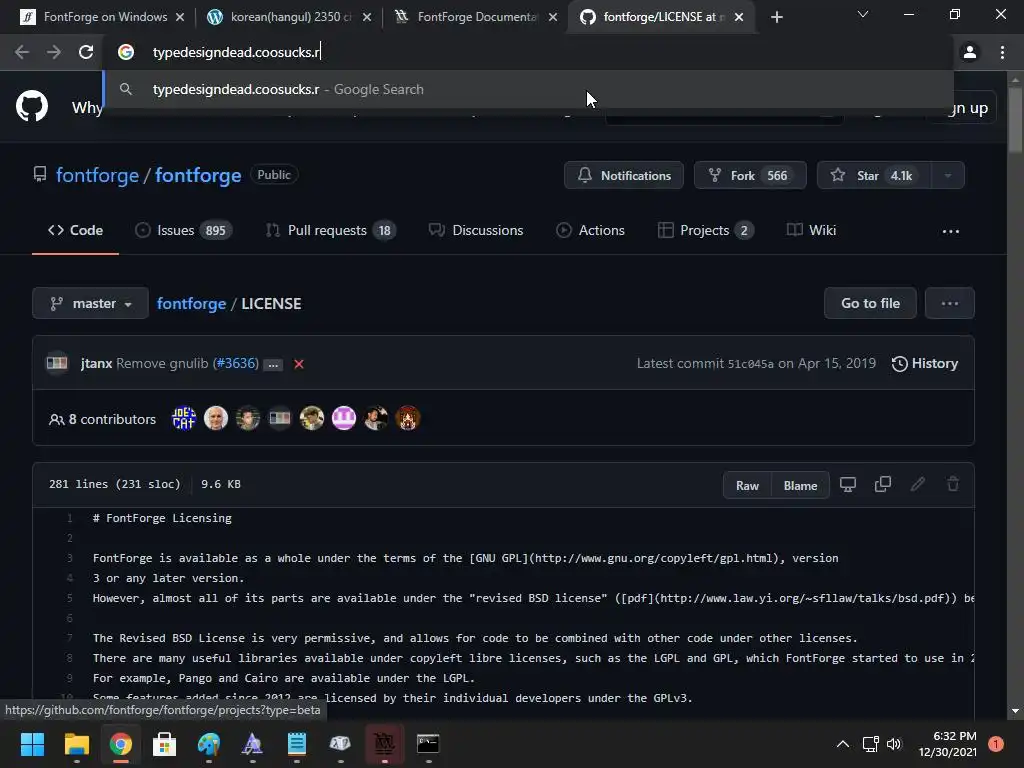1024x768 pixels.
Task: Expand the Star lists dropdown arrow
Action: click(x=948, y=175)
